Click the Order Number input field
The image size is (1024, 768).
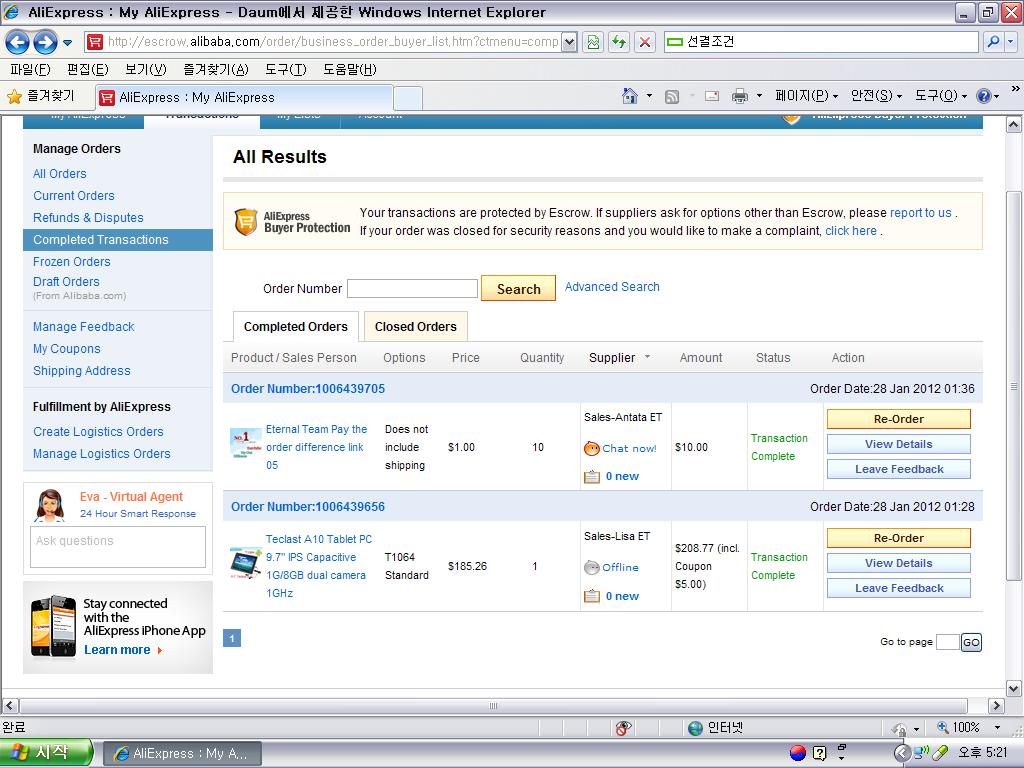click(412, 289)
